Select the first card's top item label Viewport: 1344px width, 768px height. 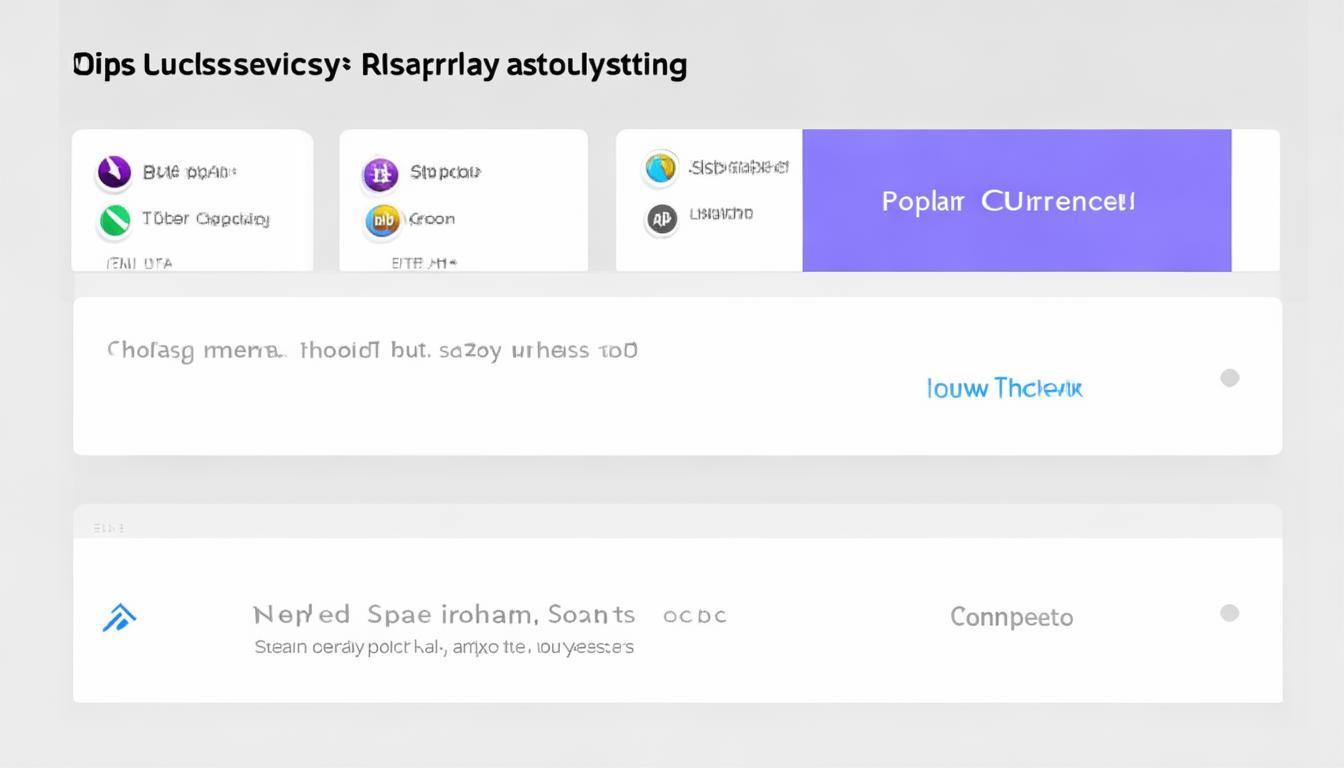[189, 171]
